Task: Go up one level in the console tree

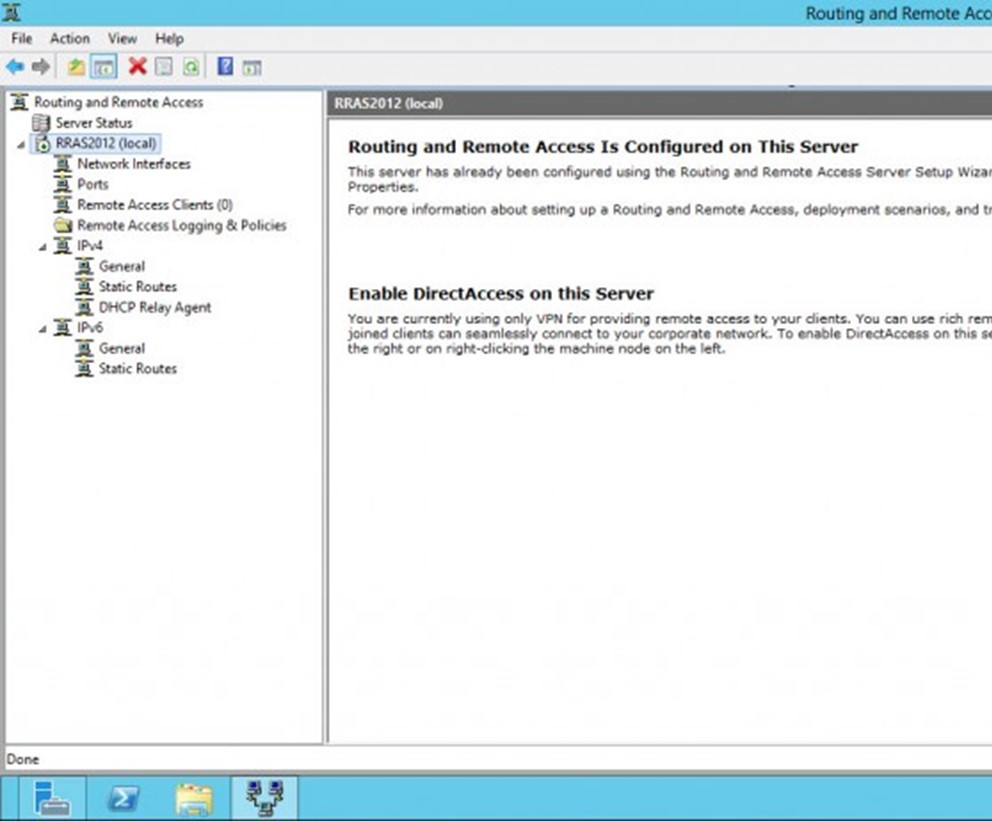Action: point(77,66)
